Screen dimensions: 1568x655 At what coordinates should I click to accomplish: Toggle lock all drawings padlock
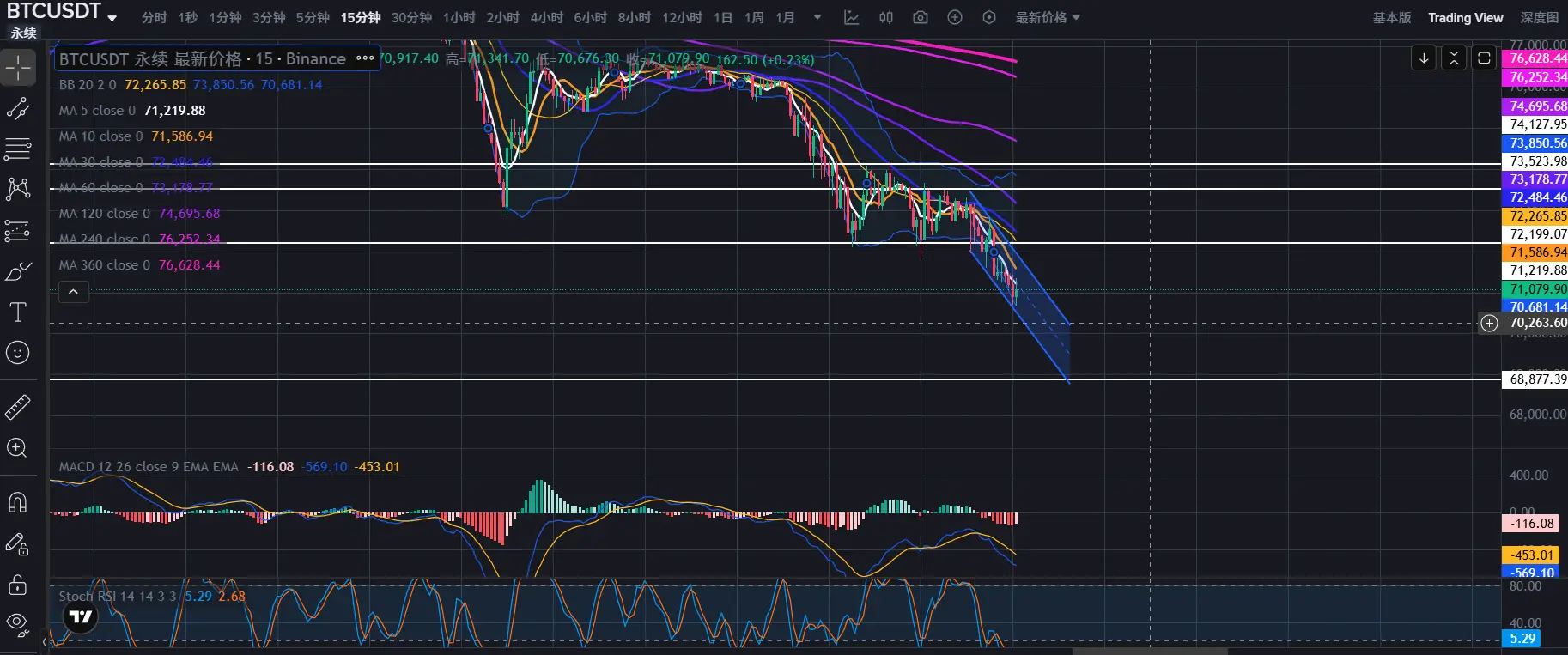[18, 585]
